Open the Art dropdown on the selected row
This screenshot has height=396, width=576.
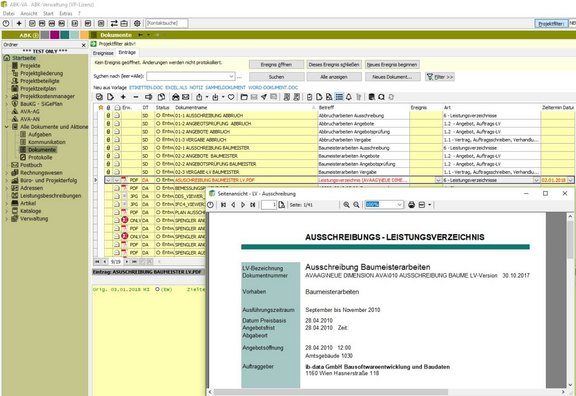pyautogui.click(x=536, y=180)
